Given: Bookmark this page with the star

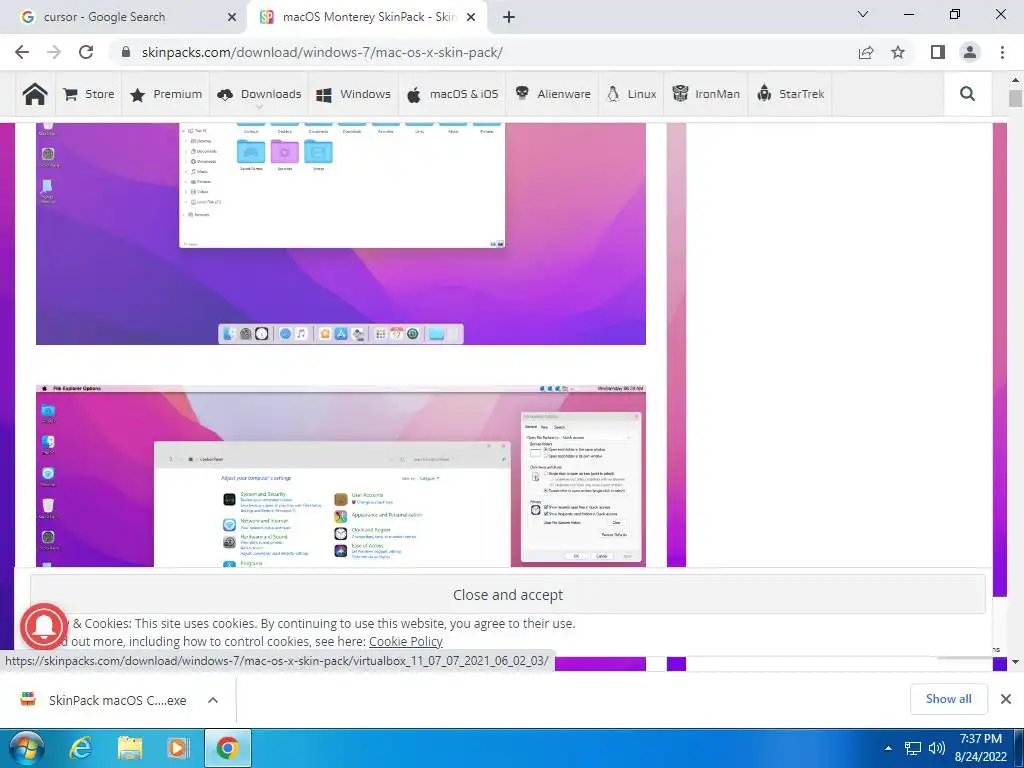Looking at the screenshot, I should 898,52.
